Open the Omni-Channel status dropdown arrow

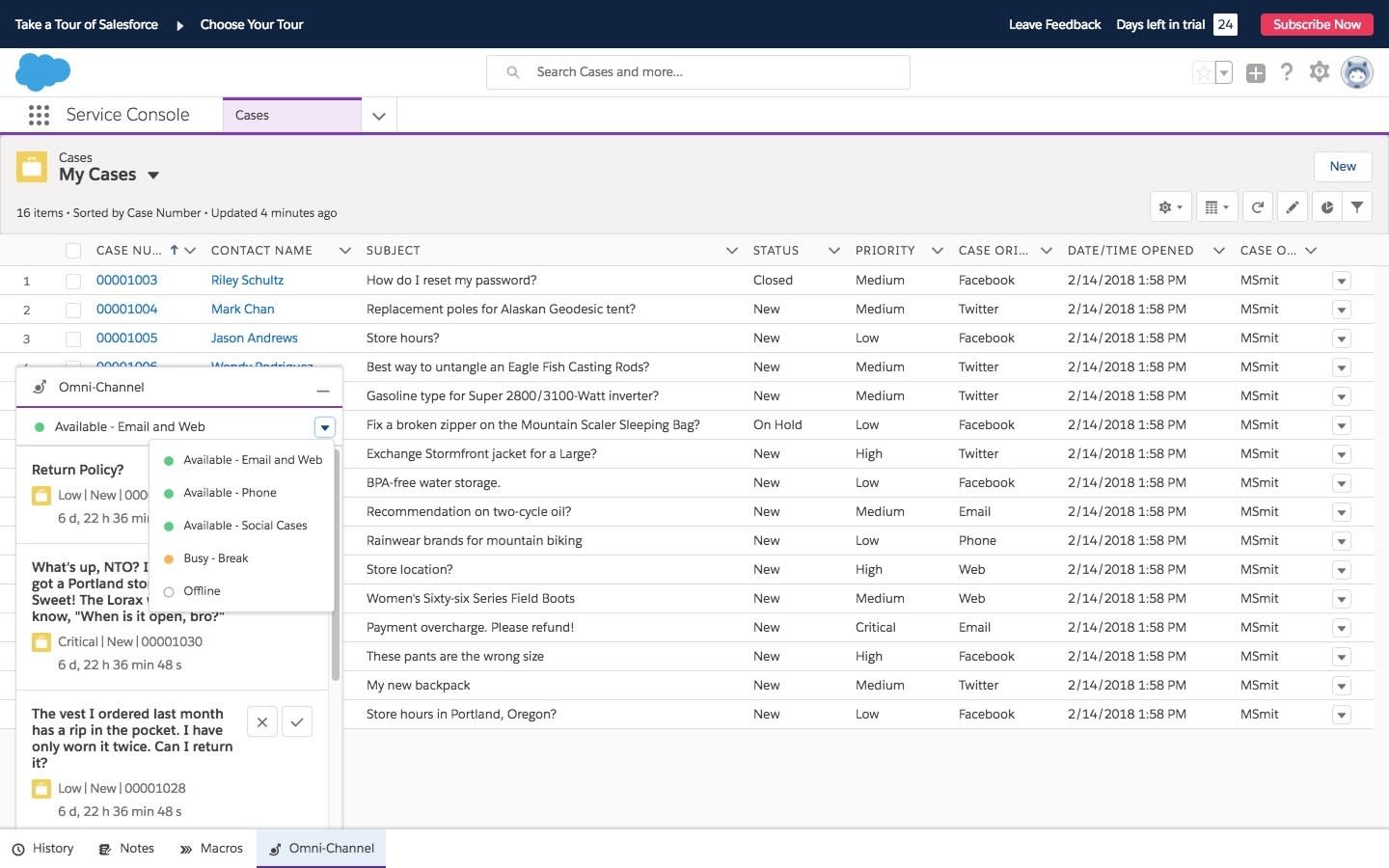point(325,427)
